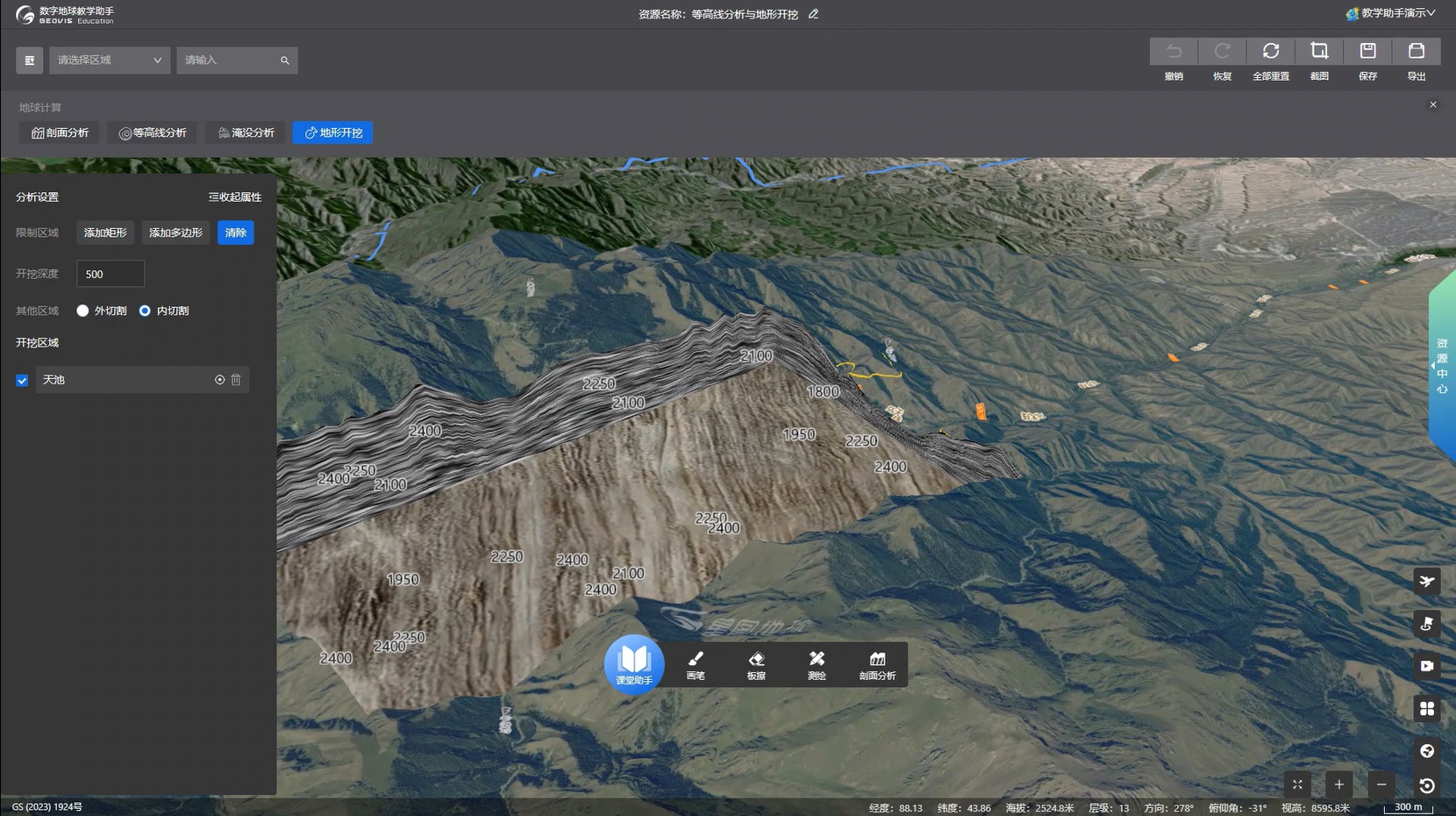Click the 层级 13 status value
1456x816 pixels.
click(1109, 808)
